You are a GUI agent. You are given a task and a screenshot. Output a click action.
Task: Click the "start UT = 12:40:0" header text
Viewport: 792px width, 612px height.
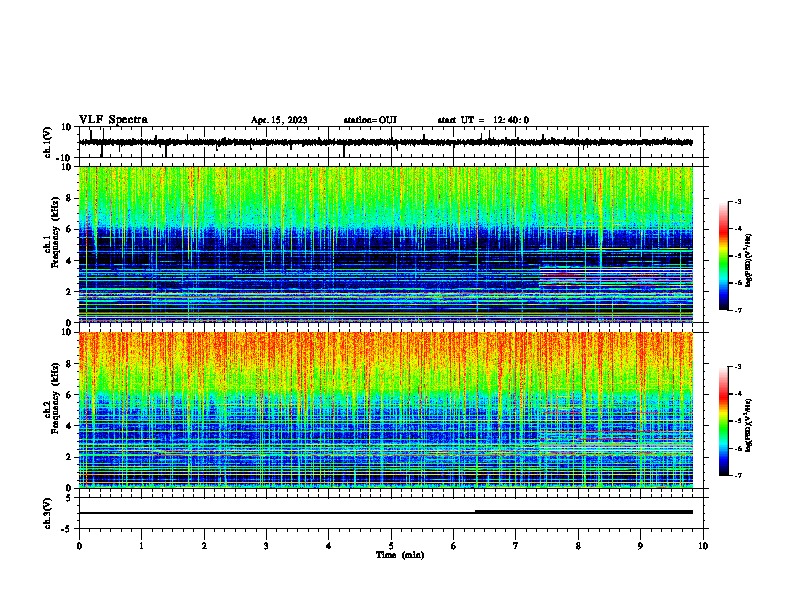483,120
